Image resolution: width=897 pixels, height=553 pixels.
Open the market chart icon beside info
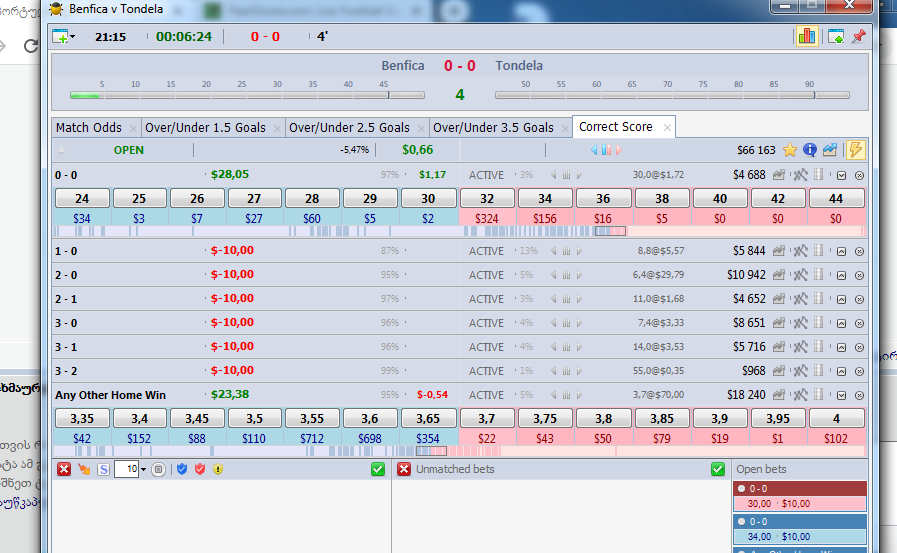coord(829,150)
